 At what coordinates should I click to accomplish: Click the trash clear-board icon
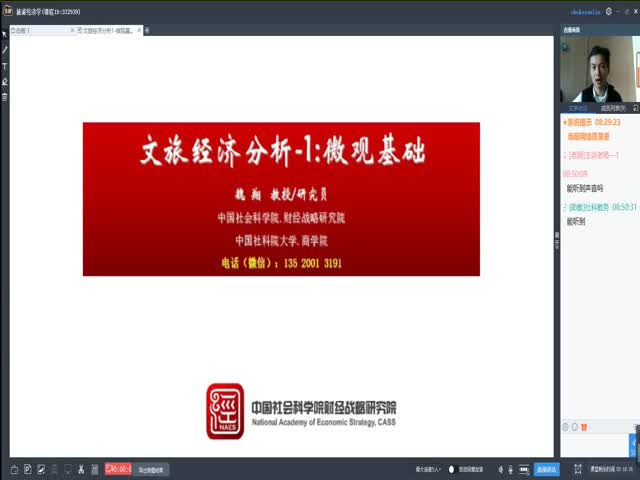4,97
